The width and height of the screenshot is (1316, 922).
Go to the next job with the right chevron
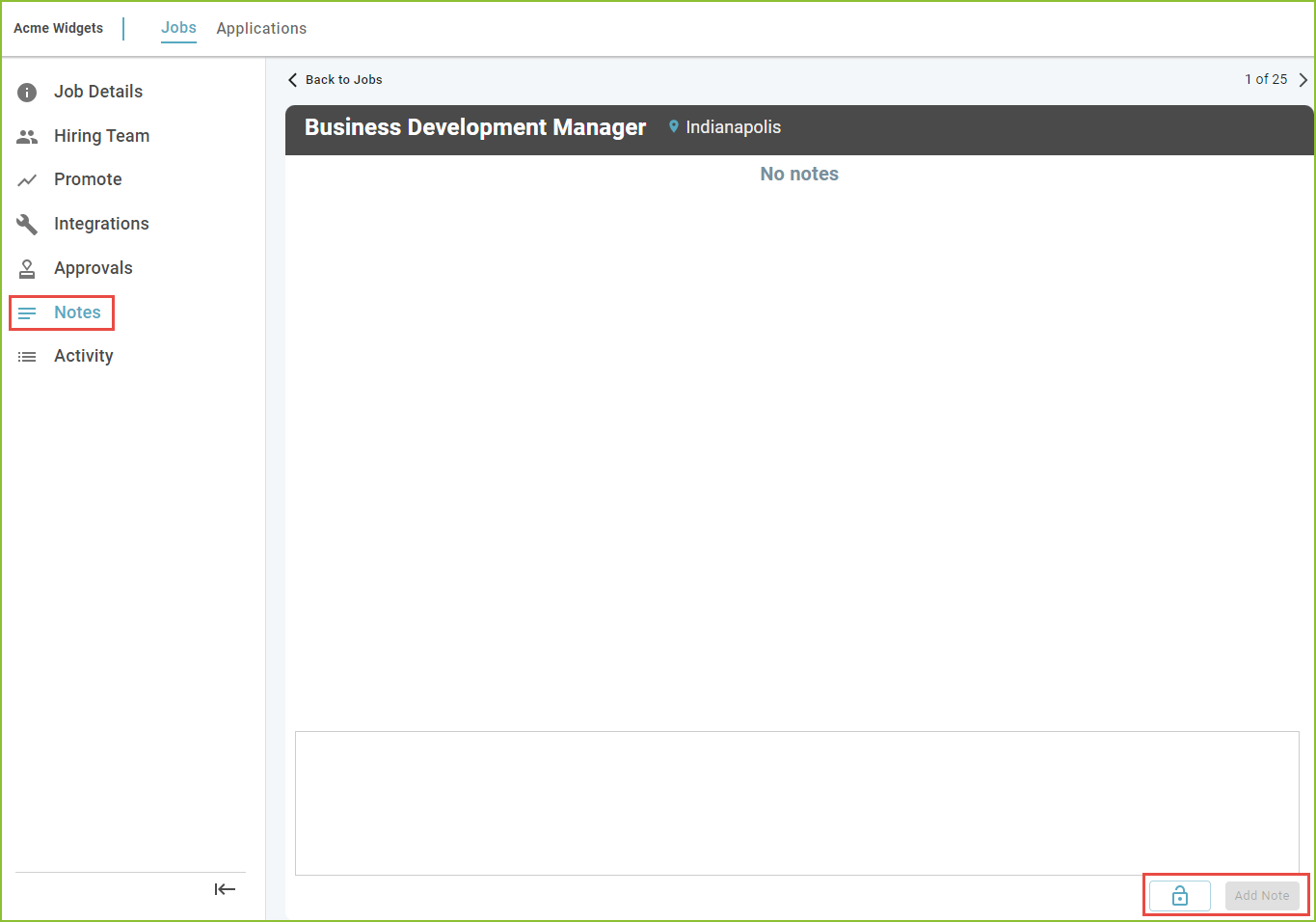1303,80
